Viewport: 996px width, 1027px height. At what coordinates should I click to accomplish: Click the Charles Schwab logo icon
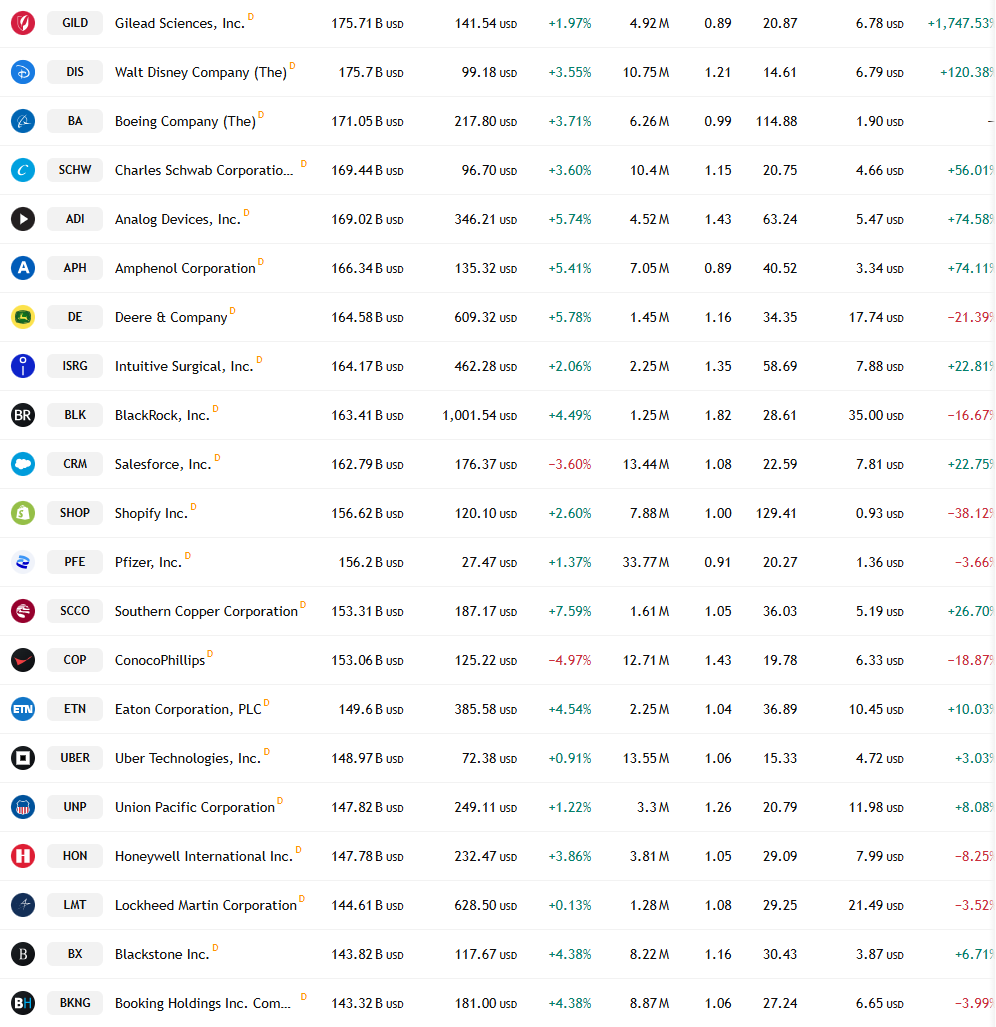23,170
